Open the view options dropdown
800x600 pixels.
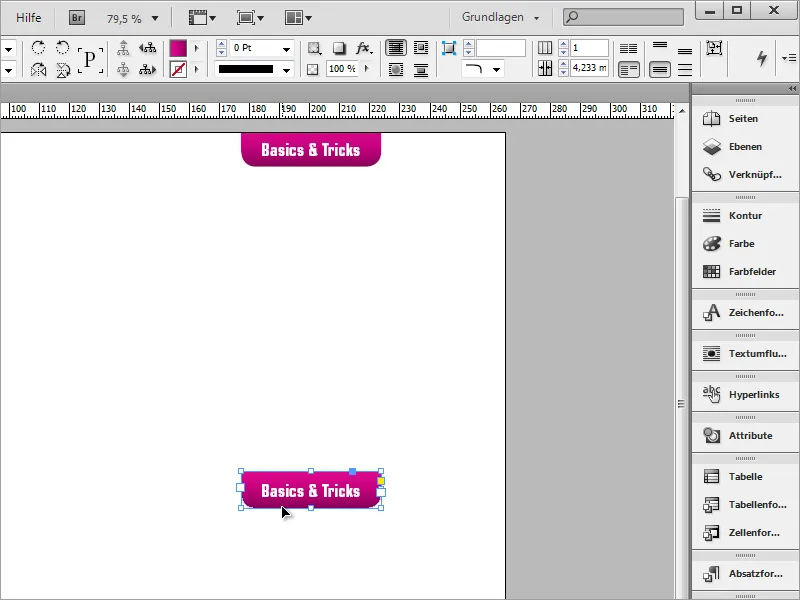click(202, 18)
